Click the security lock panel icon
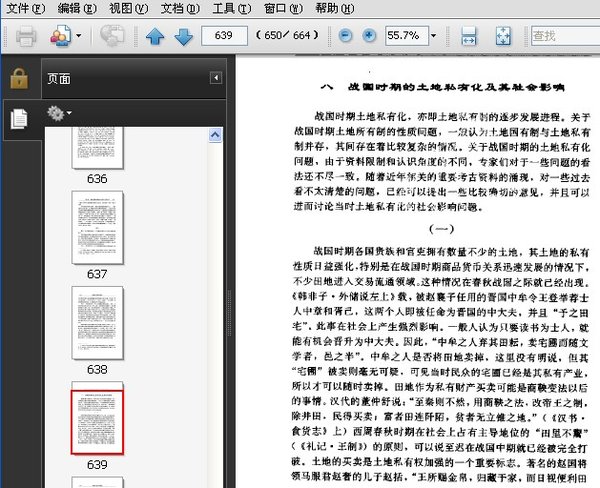The width and height of the screenshot is (600, 488). coord(19,78)
